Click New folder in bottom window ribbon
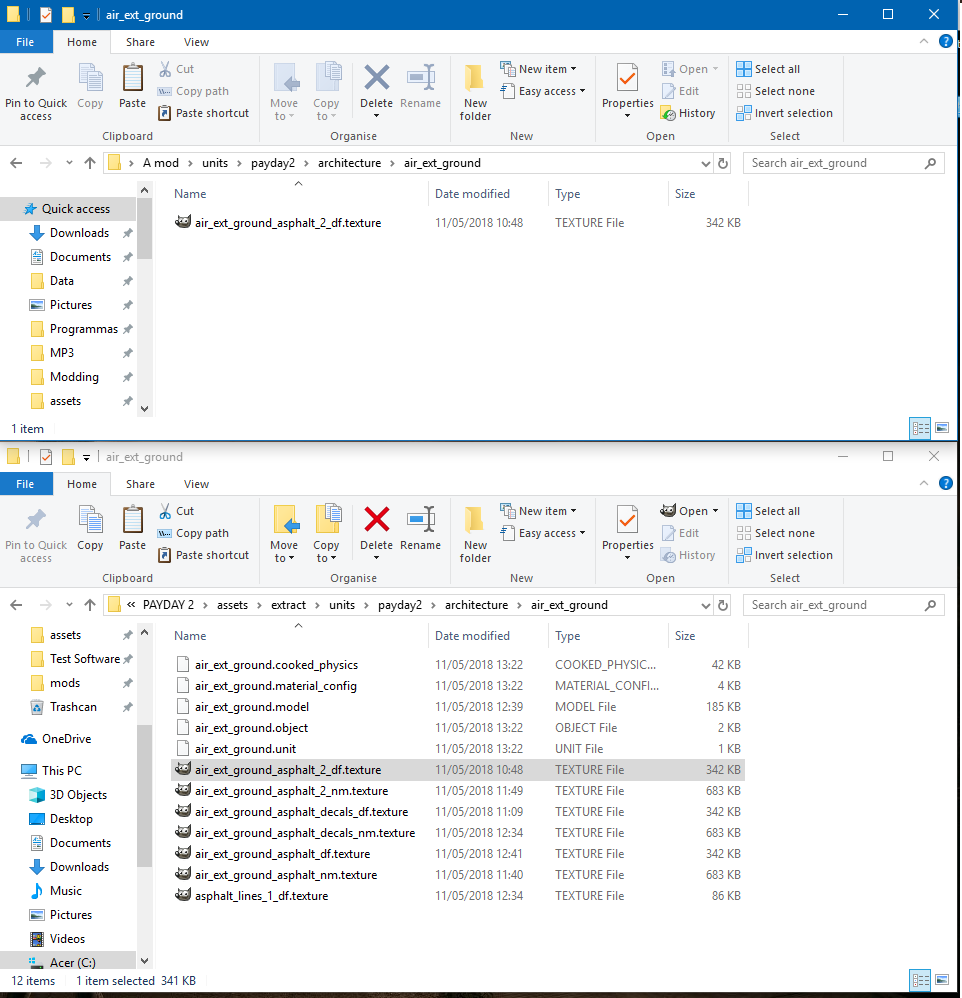 [475, 535]
